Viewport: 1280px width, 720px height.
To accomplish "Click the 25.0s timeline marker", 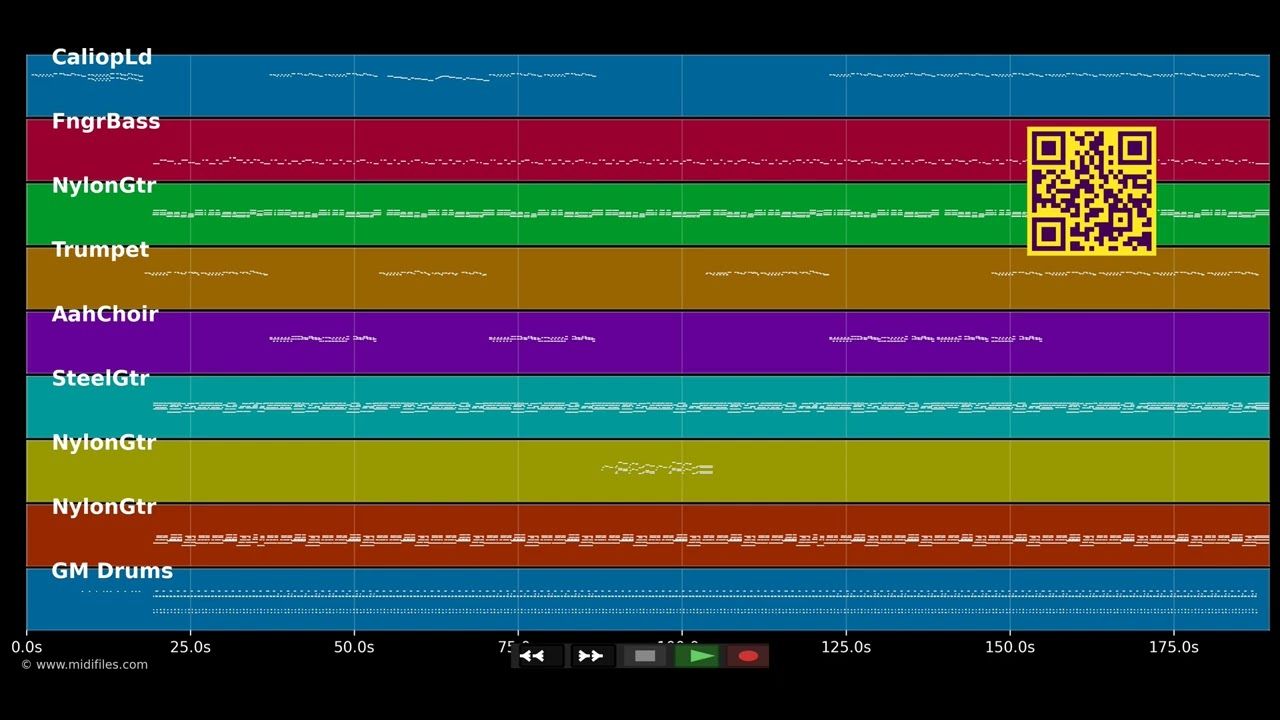I will click(190, 647).
